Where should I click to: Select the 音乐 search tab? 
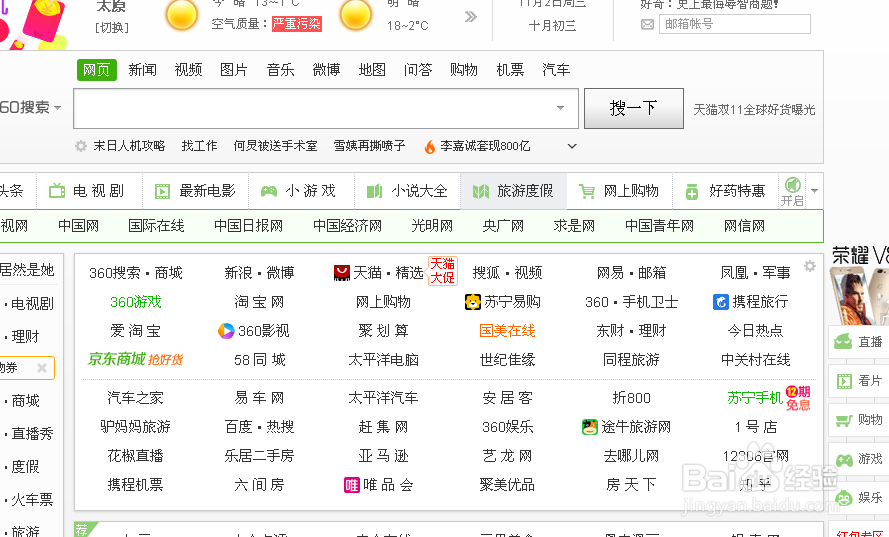pyautogui.click(x=281, y=70)
